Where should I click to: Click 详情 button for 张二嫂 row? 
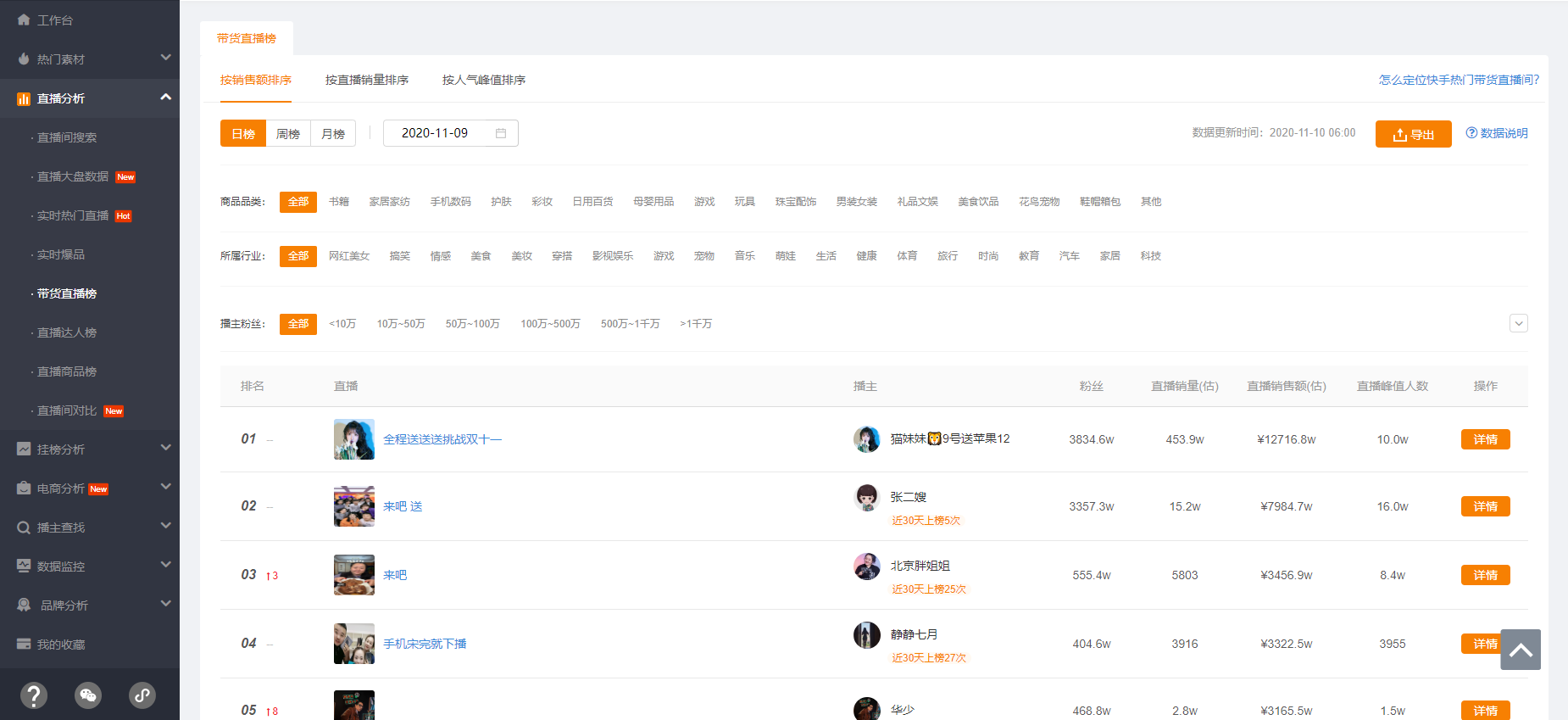click(x=1486, y=506)
